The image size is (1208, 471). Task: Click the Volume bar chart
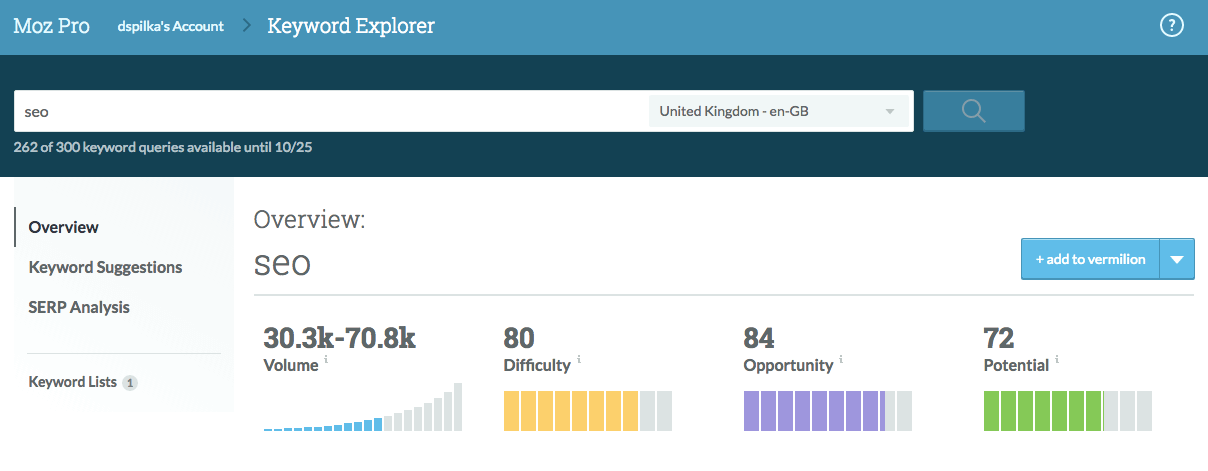[x=363, y=407]
